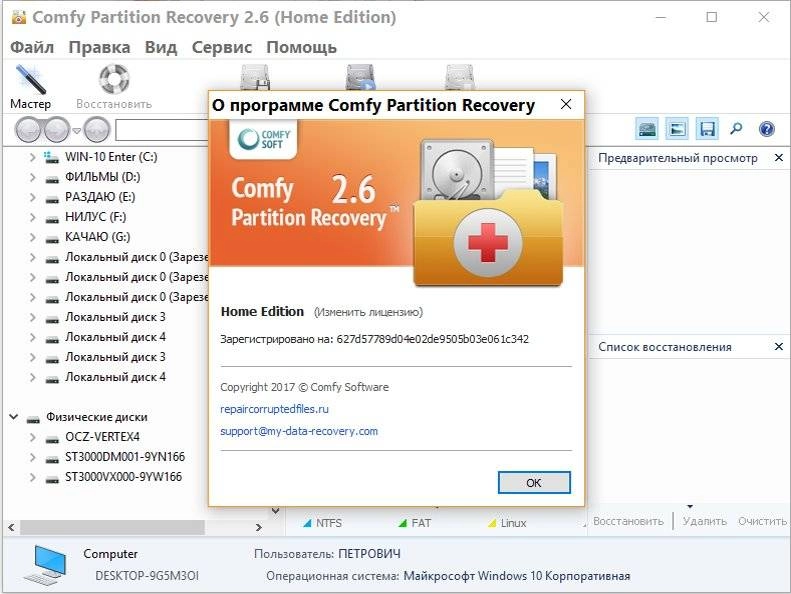Click the WIN-10 Enter (C:) Windows drive icon

pyautogui.click(x=51, y=157)
